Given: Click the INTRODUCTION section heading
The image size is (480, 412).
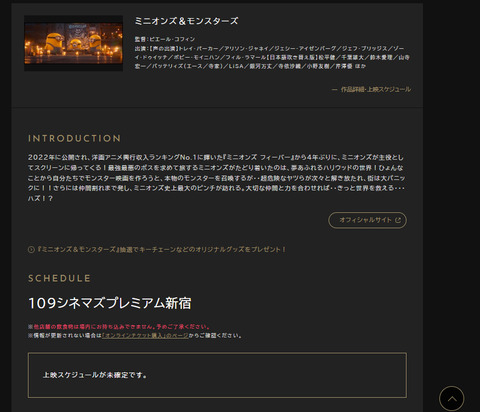Looking at the screenshot, I should click(x=74, y=138).
